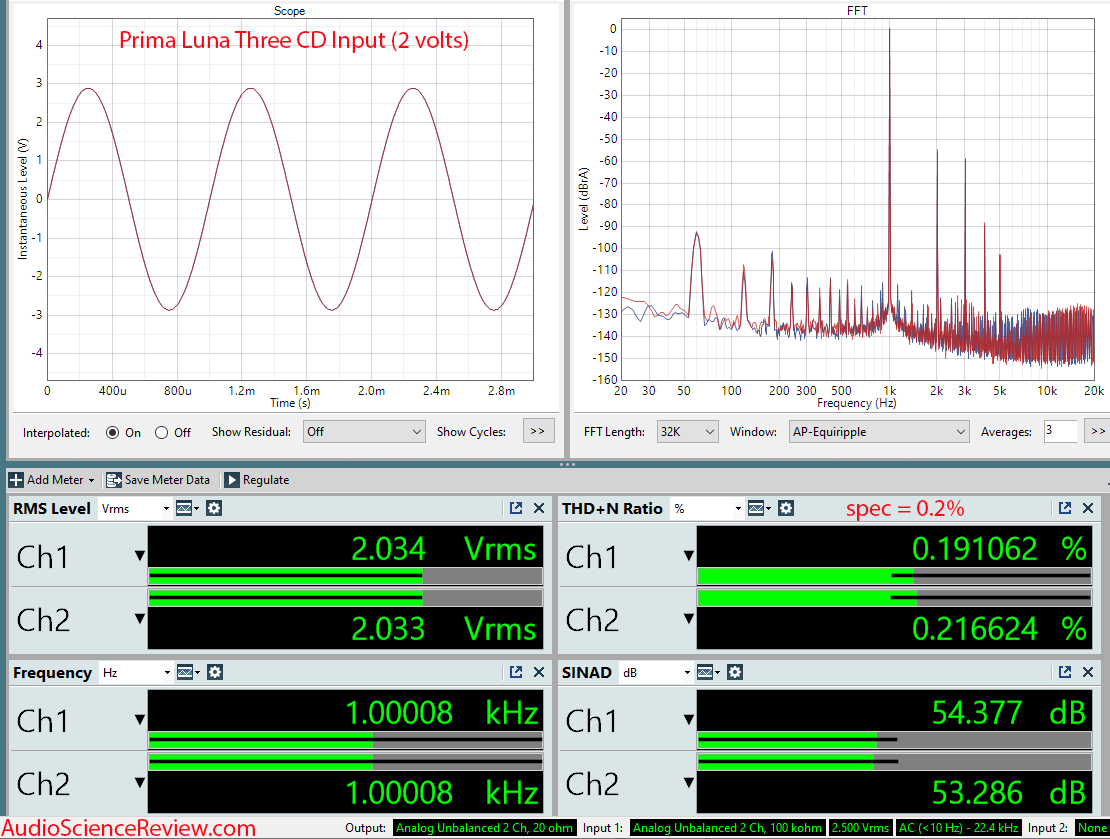Click the Output Analog Unbalanced 20 ohm status
1110x839 pixels.
[x=484, y=828]
